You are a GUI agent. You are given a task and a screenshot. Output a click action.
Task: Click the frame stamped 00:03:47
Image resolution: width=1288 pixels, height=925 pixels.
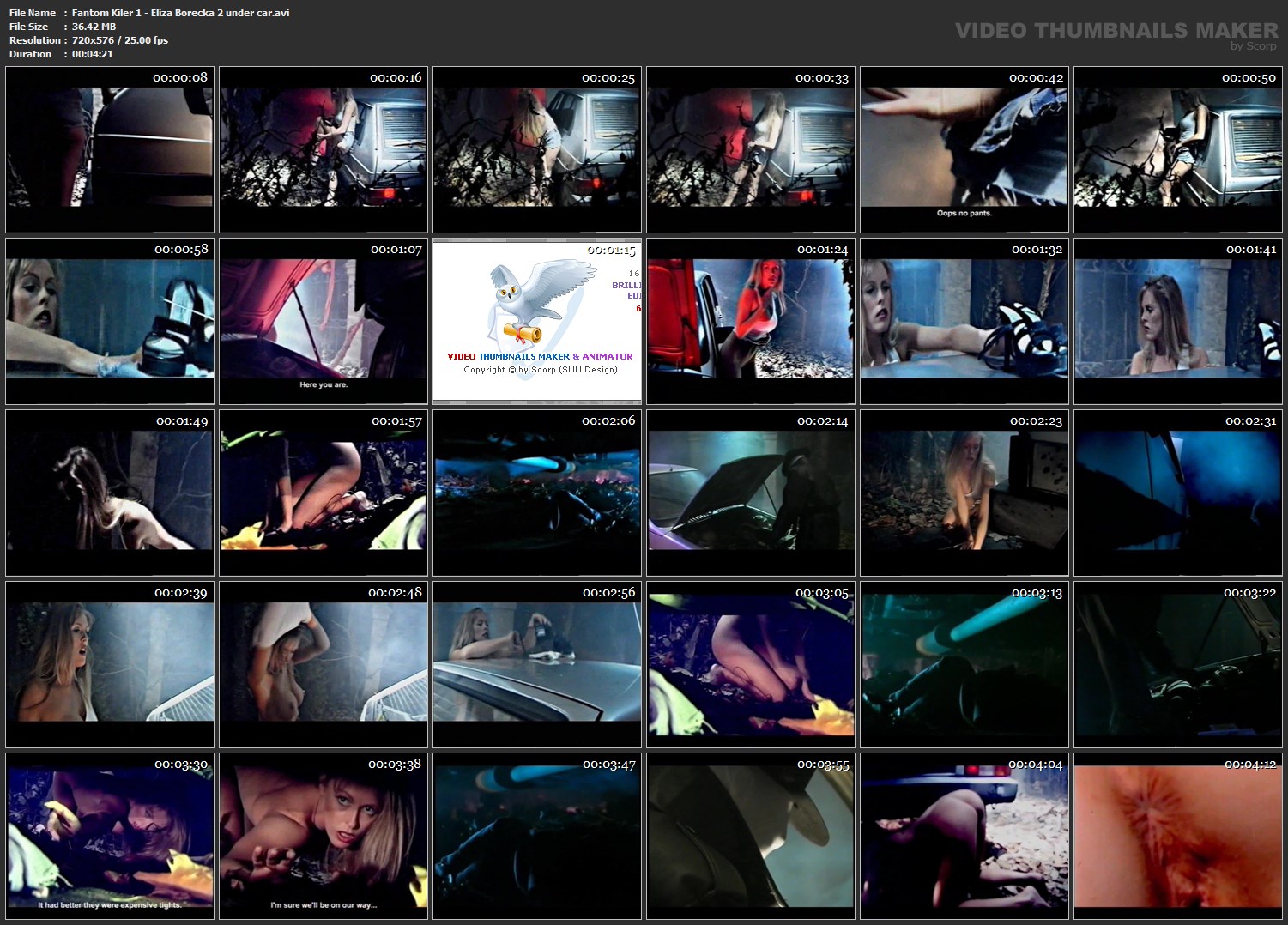(537, 836)
